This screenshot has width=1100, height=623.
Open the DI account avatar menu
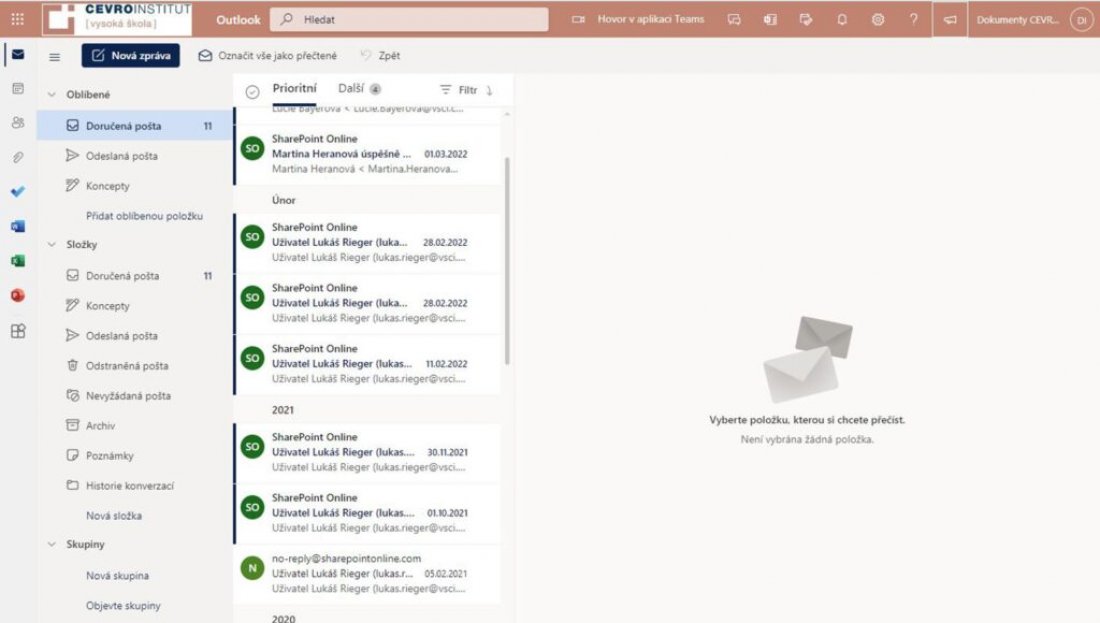point(1082,20)
